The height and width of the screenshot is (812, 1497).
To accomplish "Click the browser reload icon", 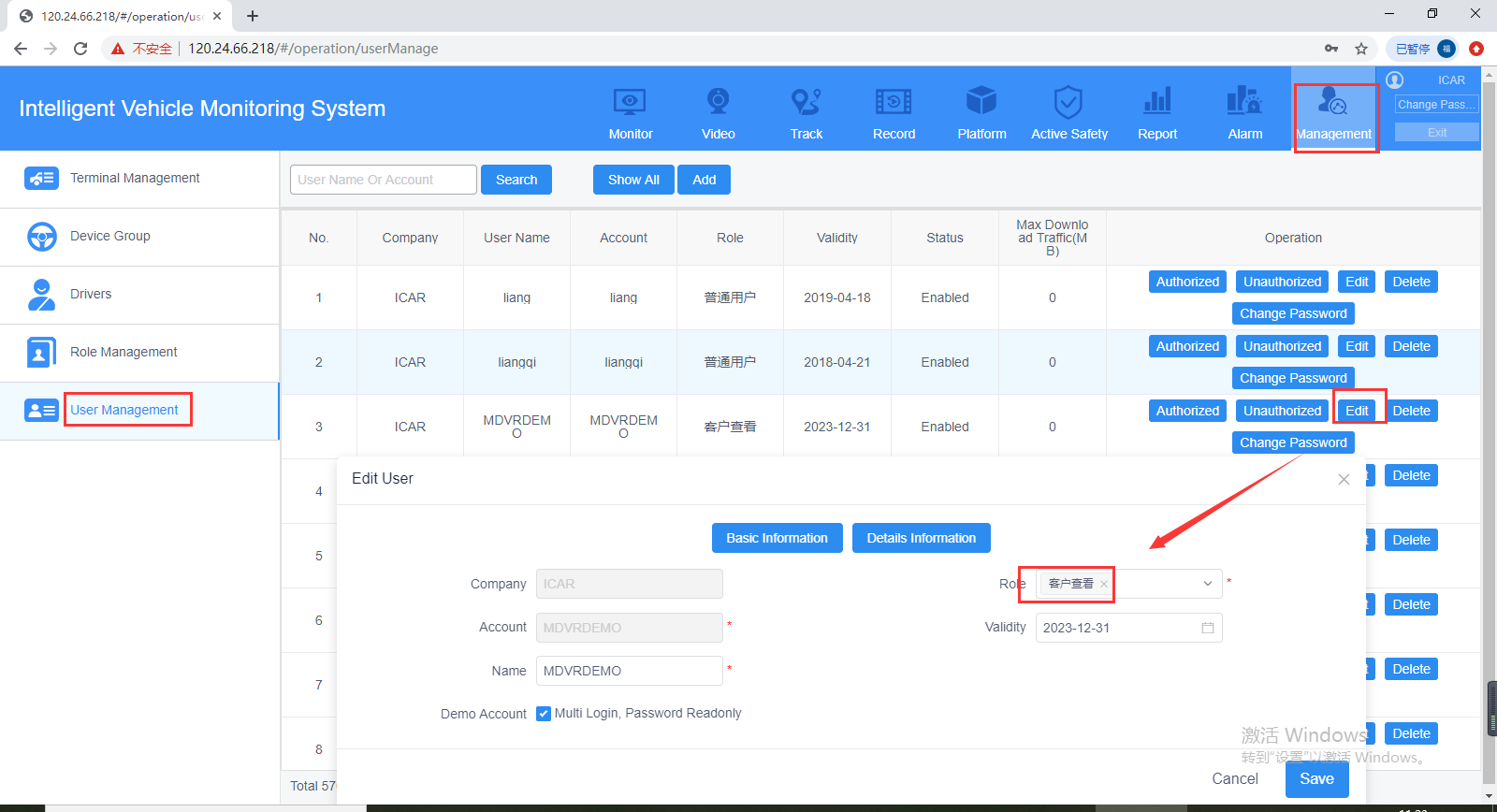I will click(80, 49).
